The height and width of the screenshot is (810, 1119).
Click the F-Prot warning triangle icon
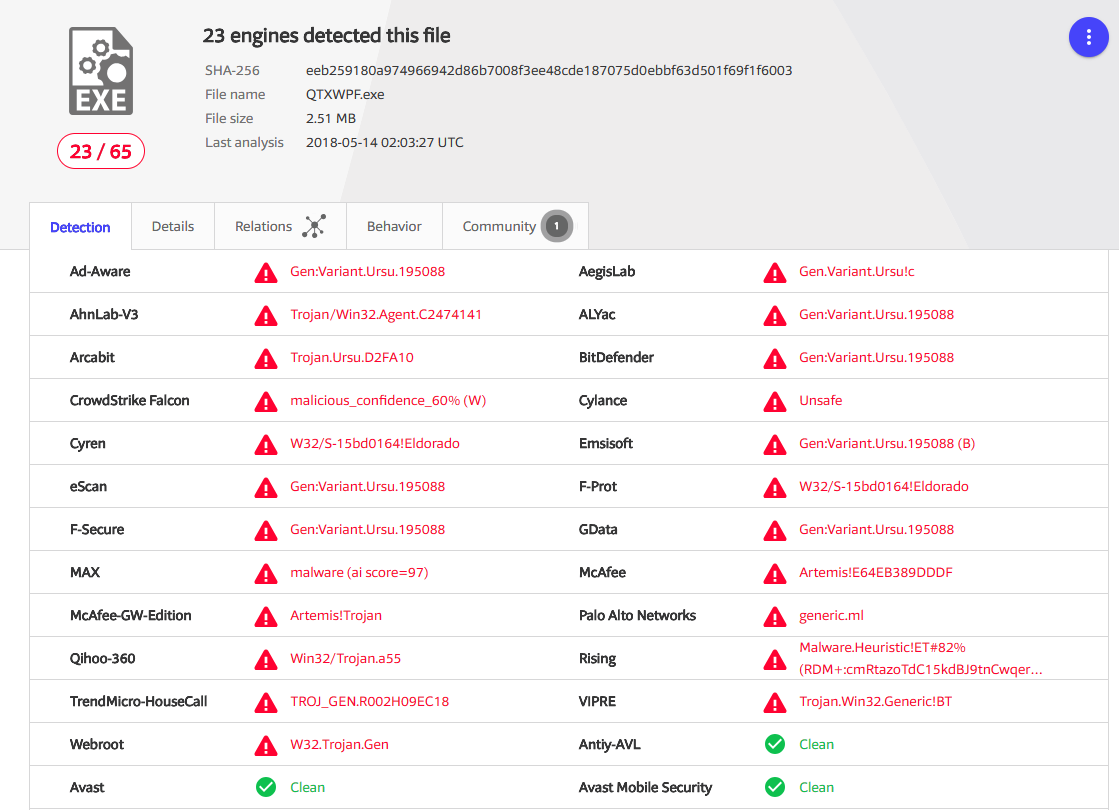point(775,487)
